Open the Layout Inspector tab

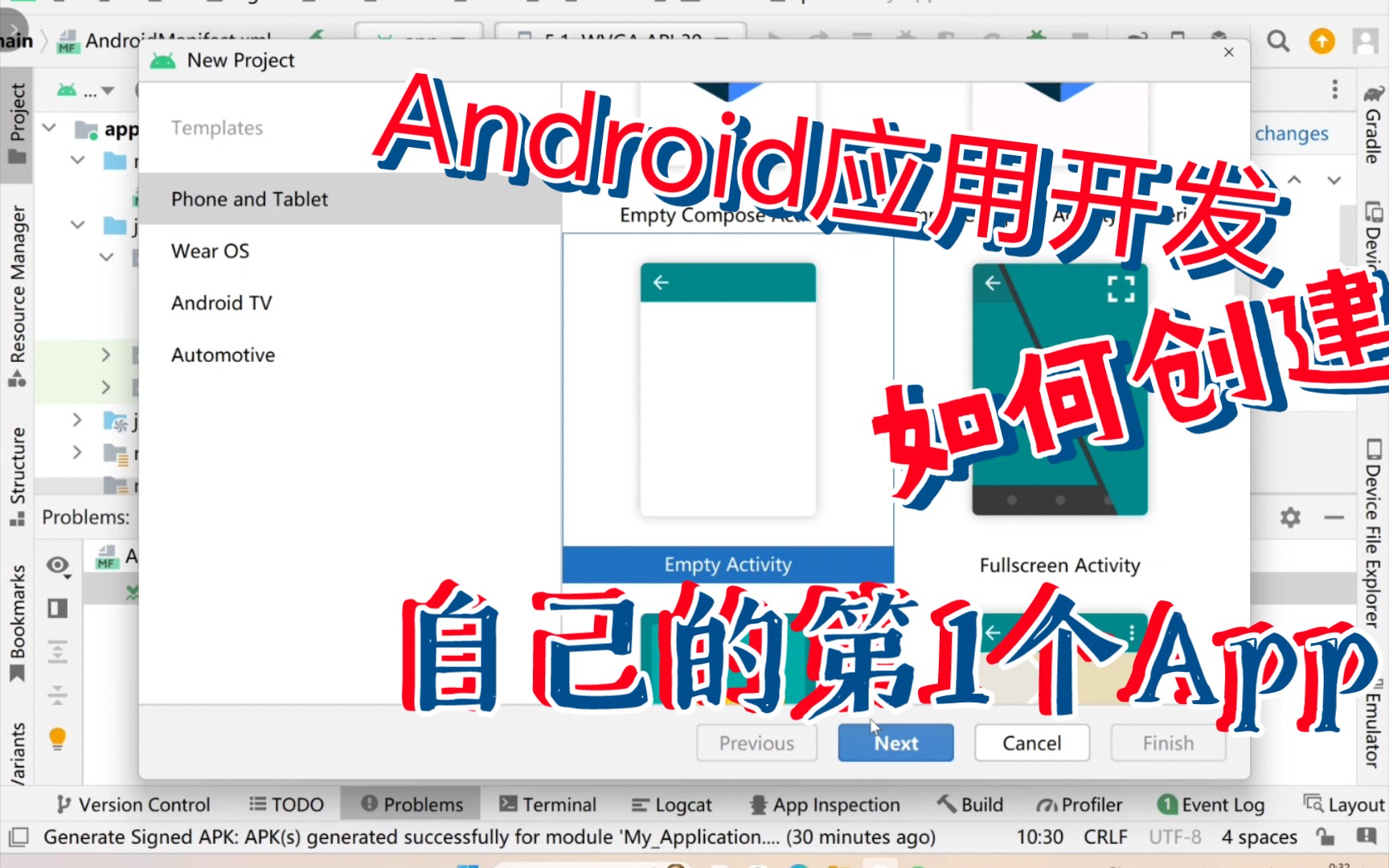(1344, 805)
